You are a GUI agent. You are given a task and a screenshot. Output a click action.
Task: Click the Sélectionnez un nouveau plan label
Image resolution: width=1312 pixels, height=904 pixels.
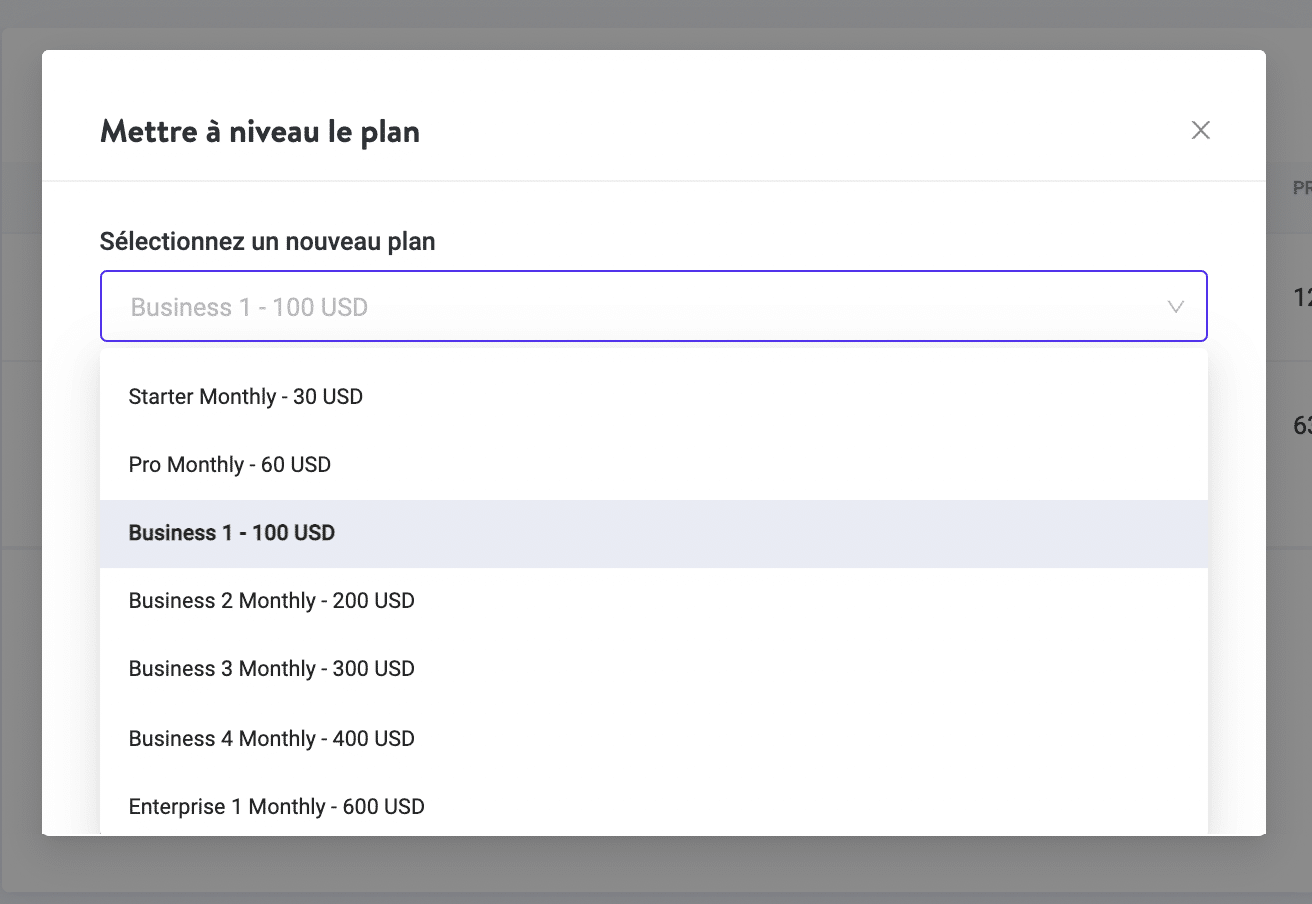pos(267,241)
